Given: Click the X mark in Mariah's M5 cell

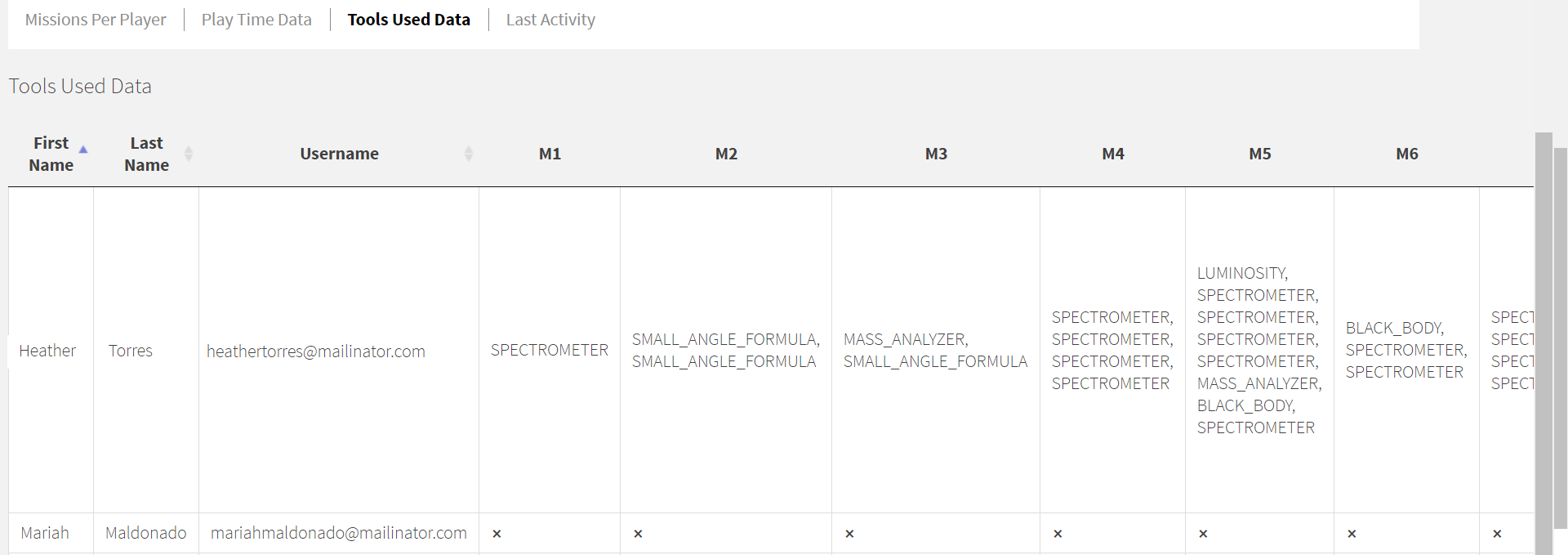Looking at the screenshot, I should 1203,534.
